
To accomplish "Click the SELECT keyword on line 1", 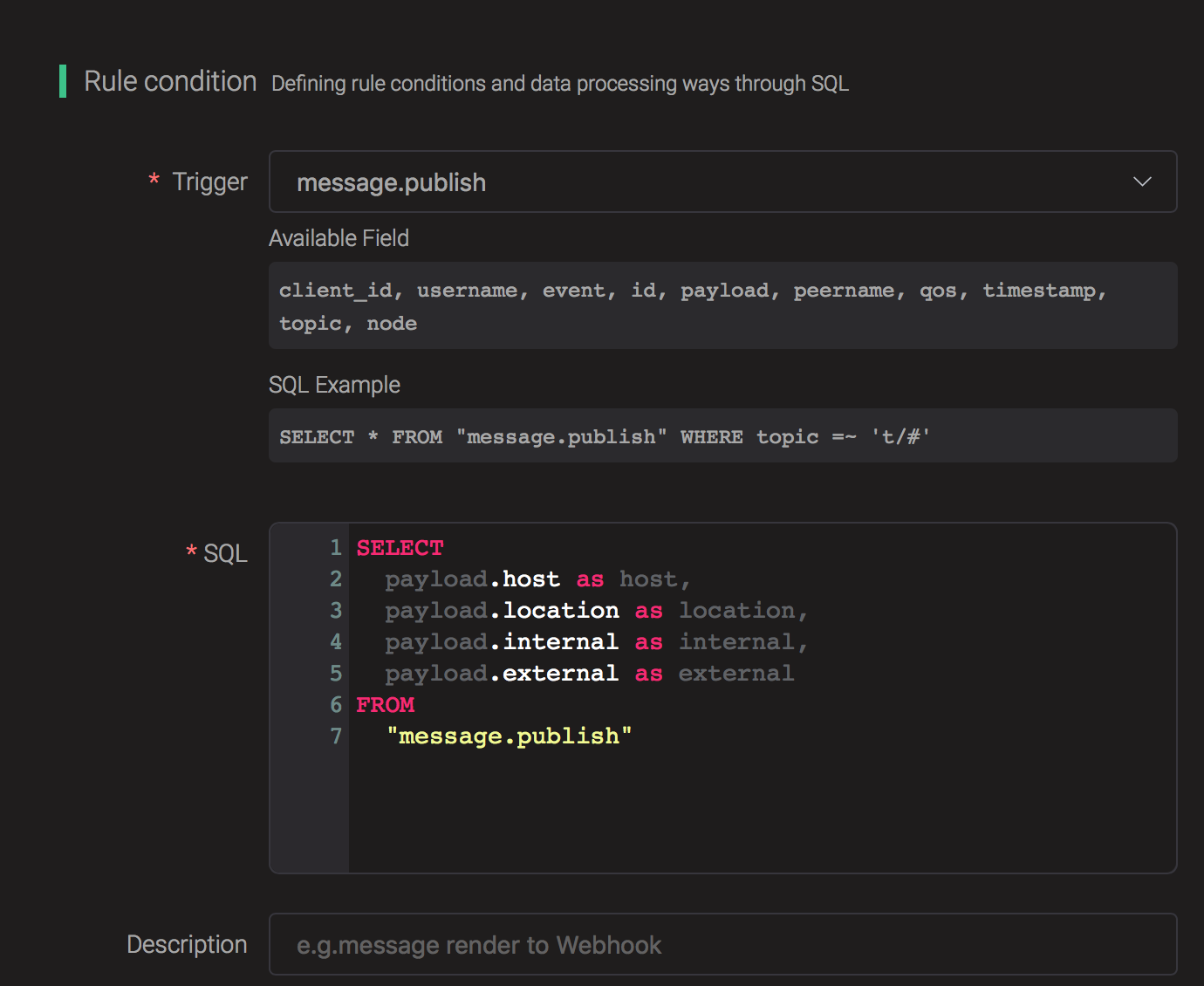I will (x=400, y=548).
